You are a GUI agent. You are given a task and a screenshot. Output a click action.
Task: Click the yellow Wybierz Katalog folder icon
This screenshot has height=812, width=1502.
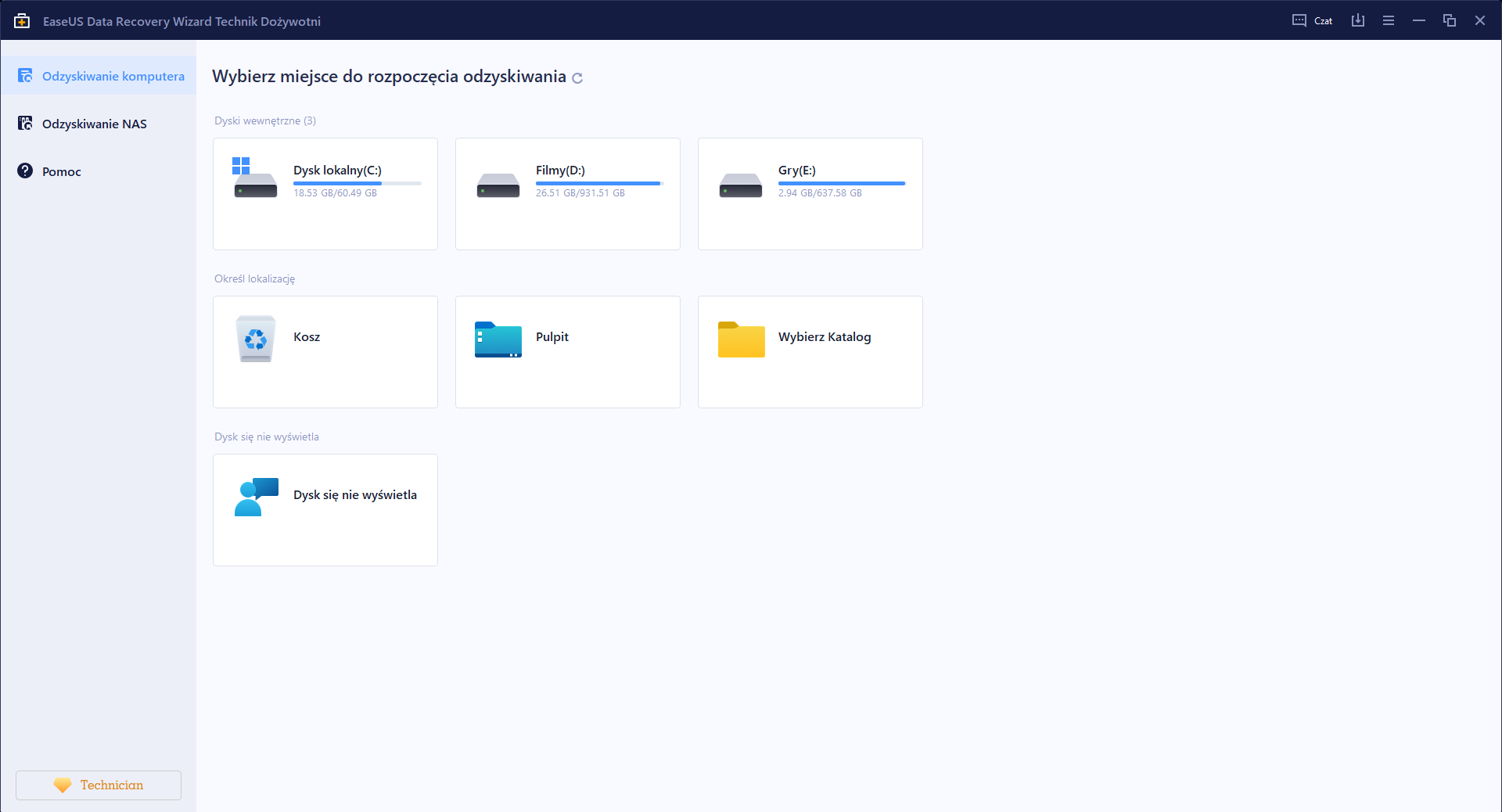click(x=741, y=340)
